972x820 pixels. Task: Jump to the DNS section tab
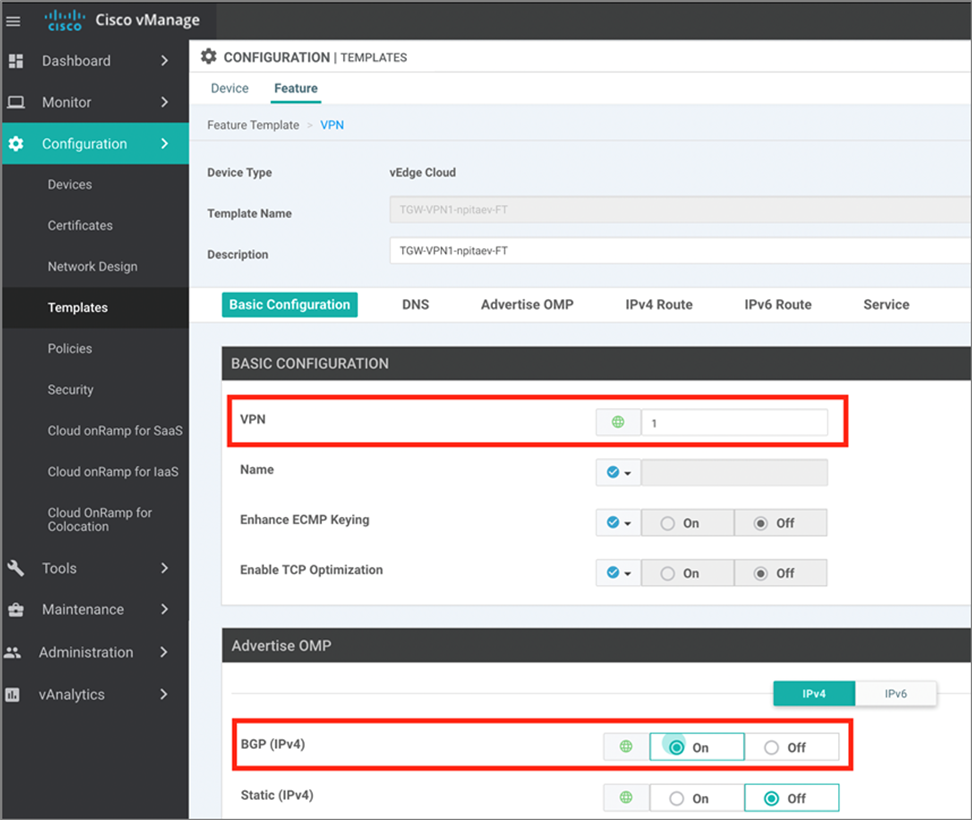tap(415, 304)
